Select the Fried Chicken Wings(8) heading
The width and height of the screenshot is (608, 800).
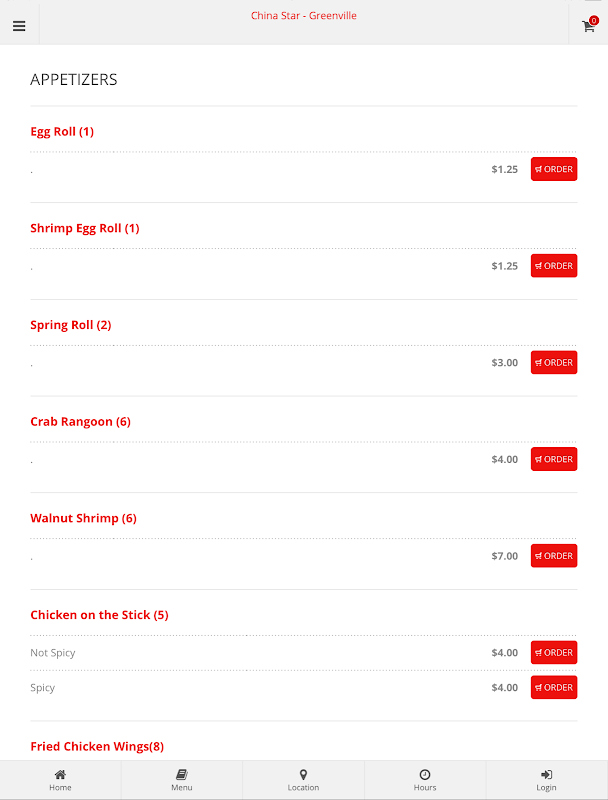click(x=97, y=746)
